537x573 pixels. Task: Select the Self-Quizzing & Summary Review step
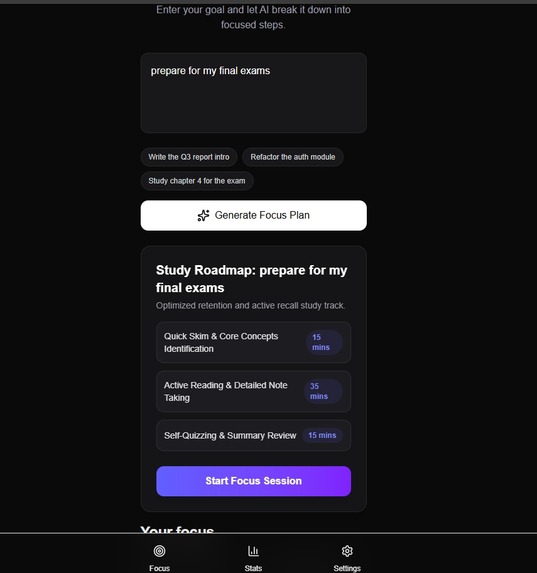pyautogui.click(x=254, y=435)
